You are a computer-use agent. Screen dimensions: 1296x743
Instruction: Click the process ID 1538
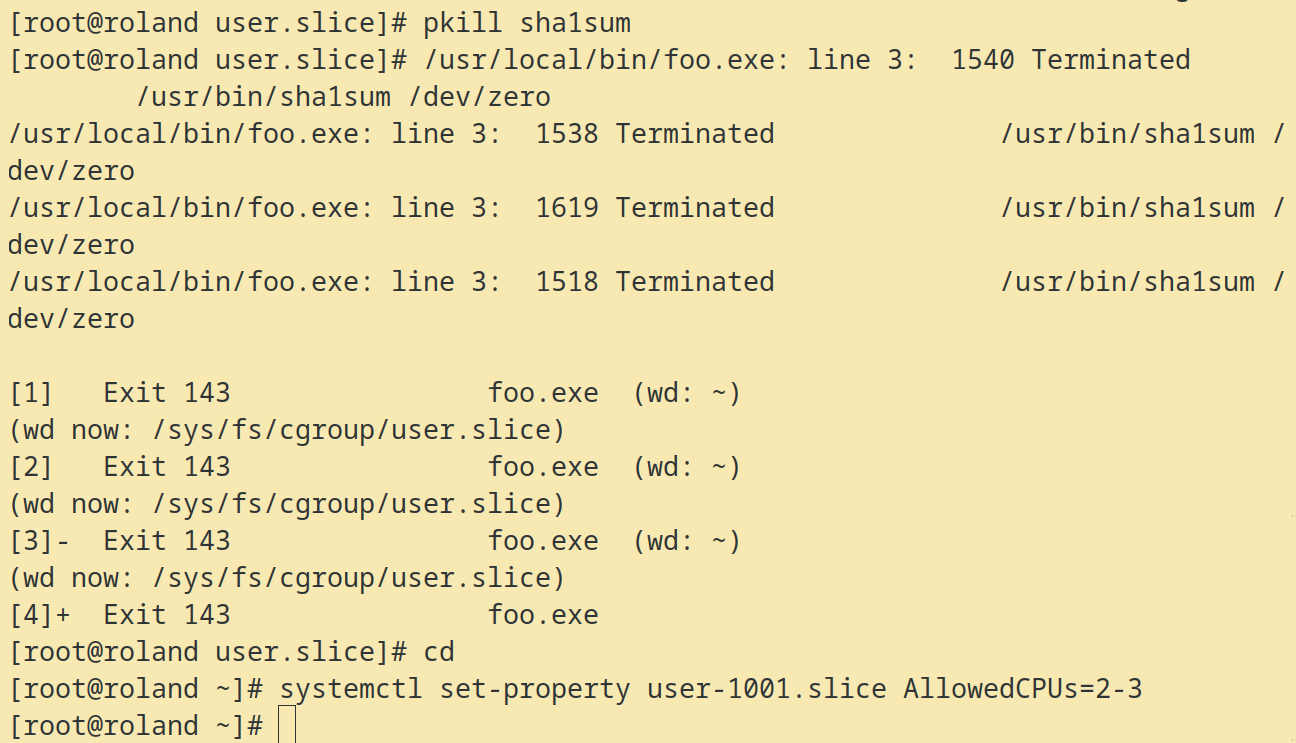(x=567, y=134)
